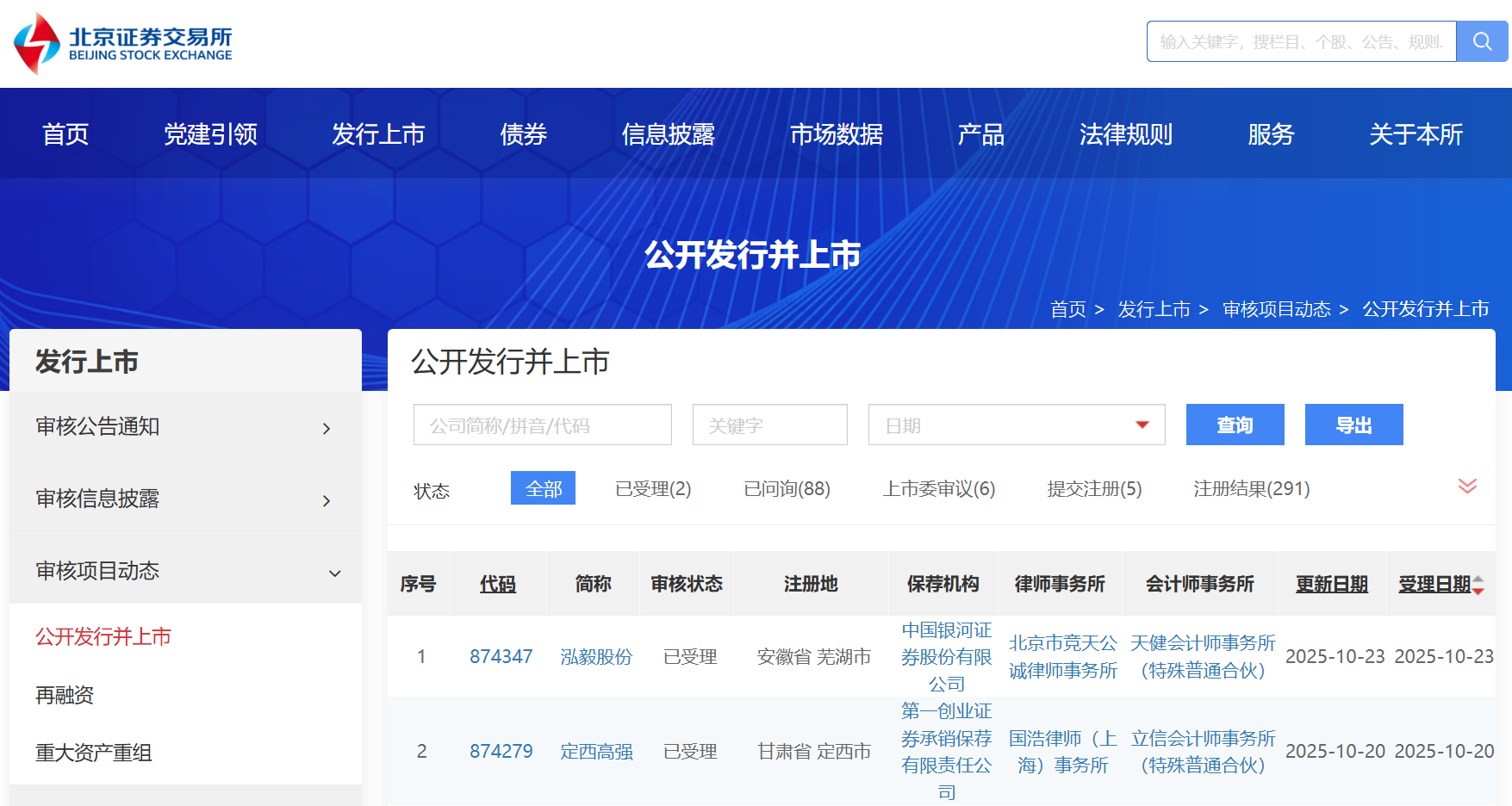Image resolution: width=1512 pixels, height=806 pixels.
Task: Sort by 受理日期 using the sort arrows
Action: tap(1478, 585)
